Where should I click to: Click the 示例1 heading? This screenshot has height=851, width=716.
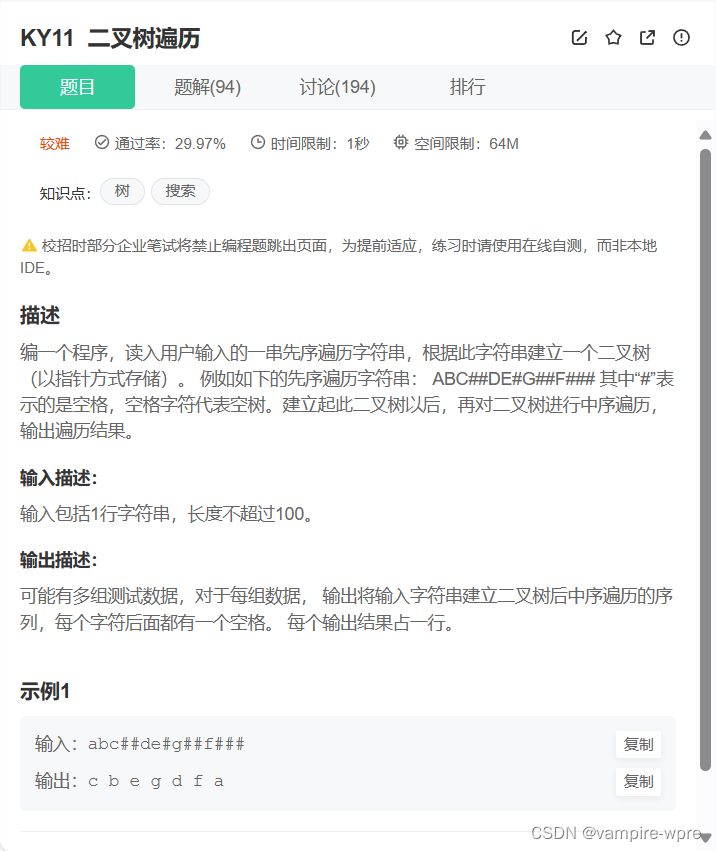[x=45, y=691]
